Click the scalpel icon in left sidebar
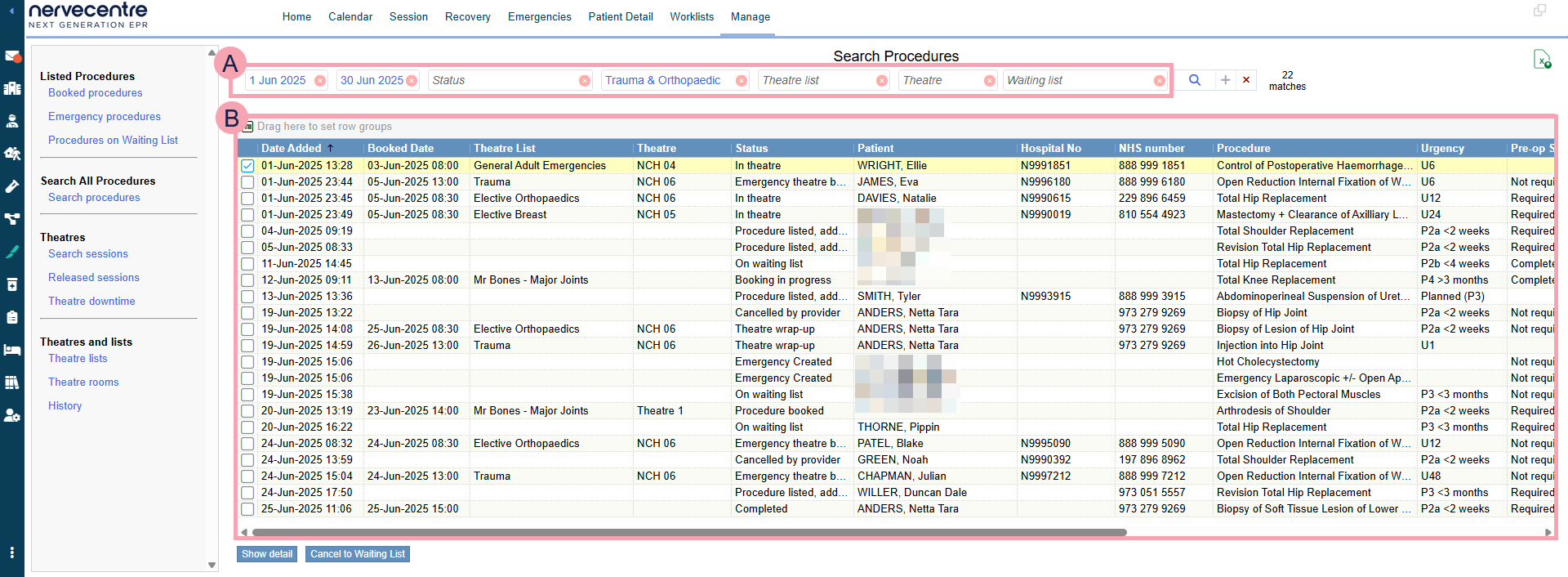This screenshot has height=577, width=1568. click(12, 252)
